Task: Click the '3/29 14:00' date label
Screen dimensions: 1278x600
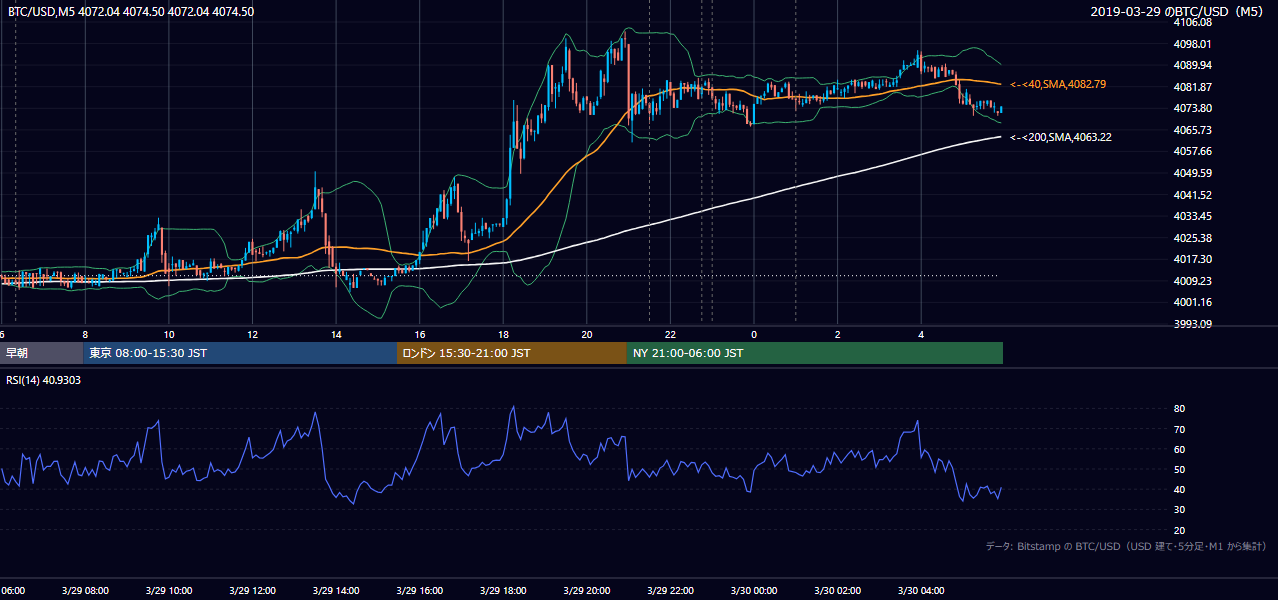Action: click(335, 591)
